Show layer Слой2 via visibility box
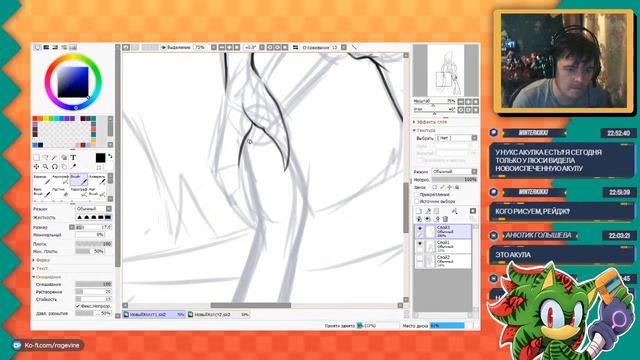 click(x=420, y=259)
